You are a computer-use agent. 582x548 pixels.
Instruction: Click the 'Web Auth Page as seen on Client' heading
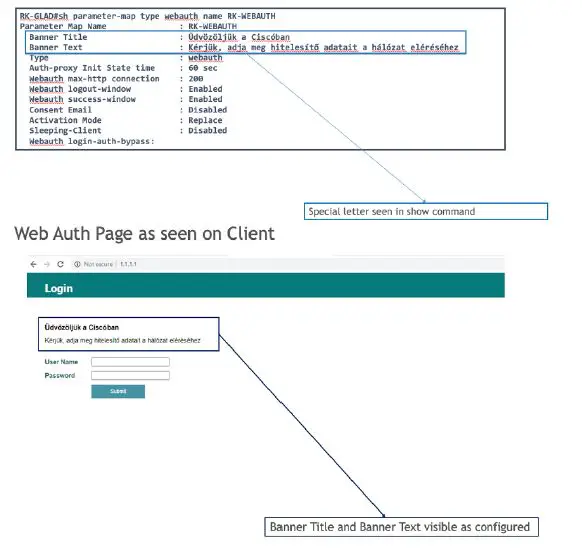coord(144,234)
